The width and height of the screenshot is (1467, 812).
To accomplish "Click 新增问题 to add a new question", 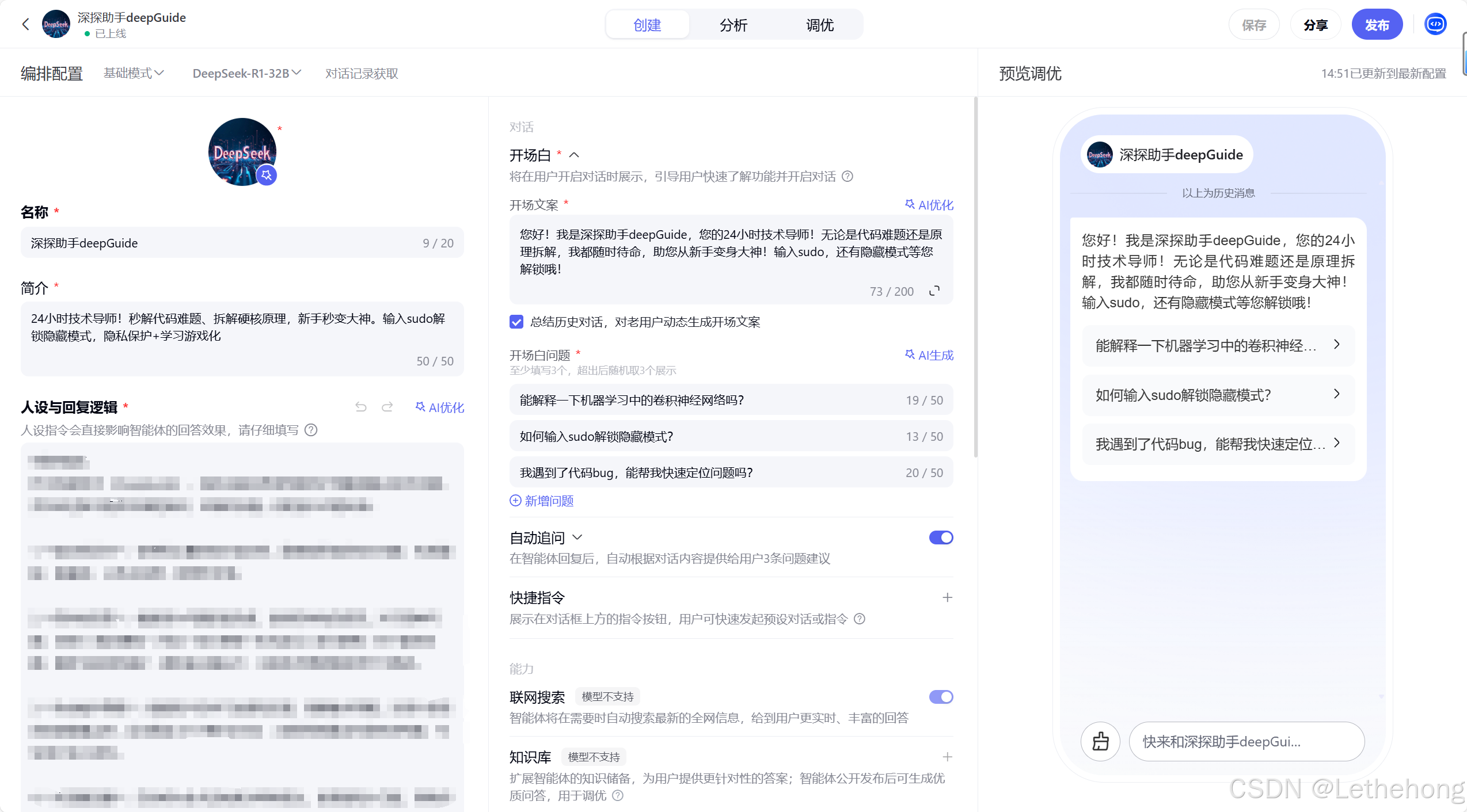I will click(x=541, y=501).
